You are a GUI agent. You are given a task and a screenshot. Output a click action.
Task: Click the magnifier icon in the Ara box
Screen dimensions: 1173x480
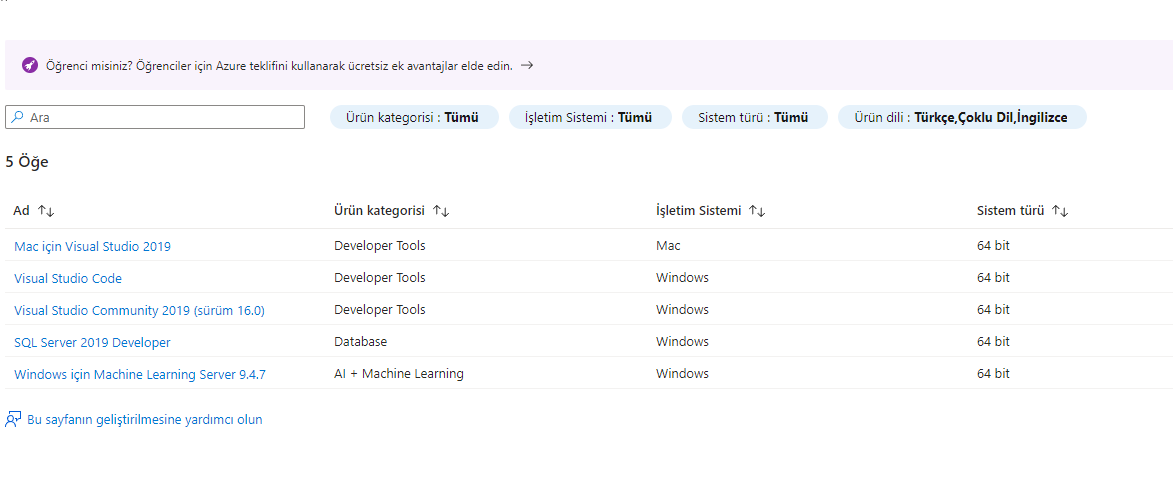(17, 117)
